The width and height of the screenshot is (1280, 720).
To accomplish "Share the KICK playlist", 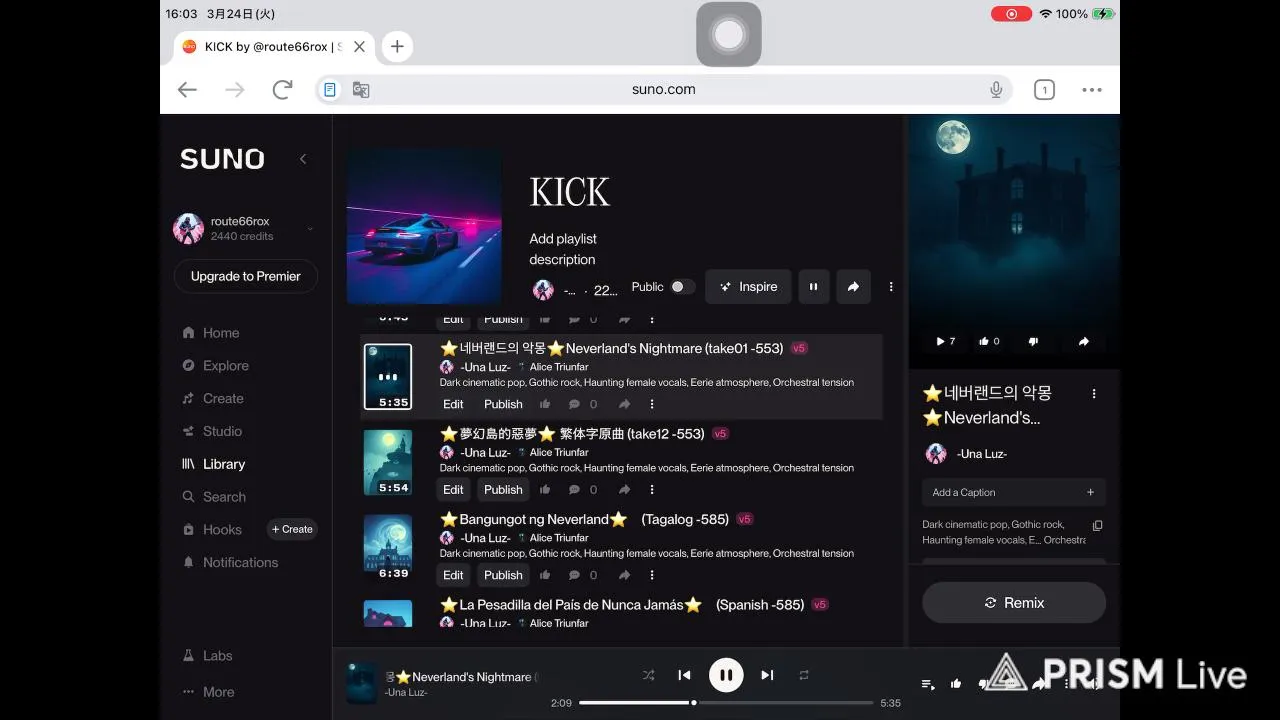I will tap(853, 287).
